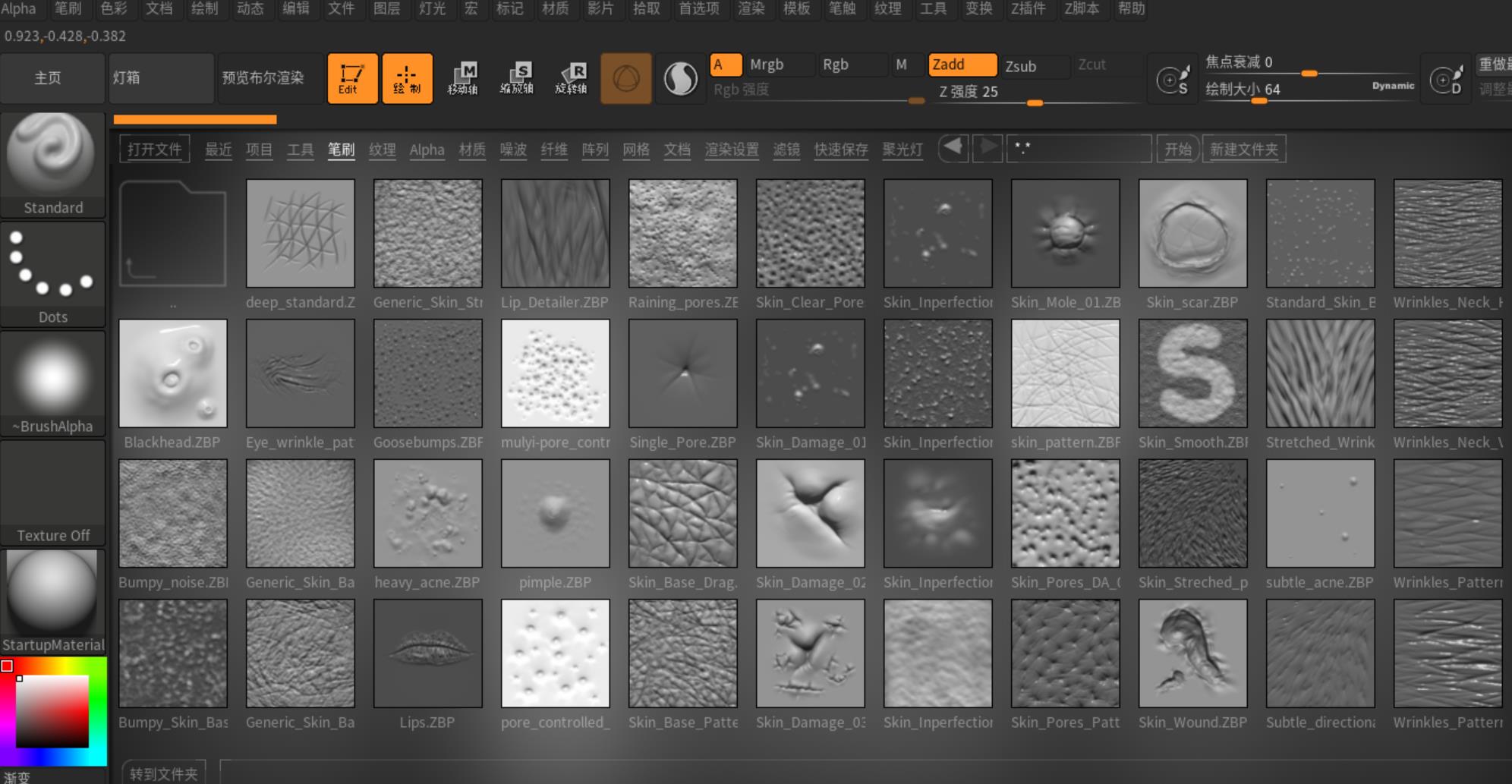Select the Scale axis tool
1512x784 pixels.
coord(517,78)
